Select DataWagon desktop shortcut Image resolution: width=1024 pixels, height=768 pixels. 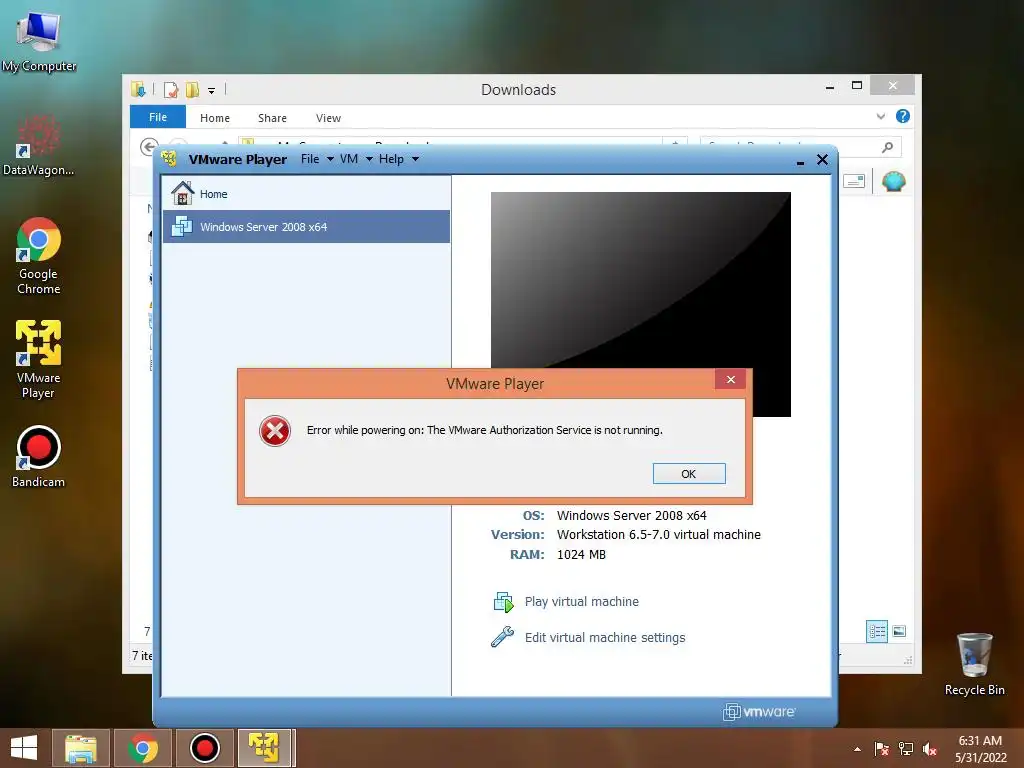[39, 146]
